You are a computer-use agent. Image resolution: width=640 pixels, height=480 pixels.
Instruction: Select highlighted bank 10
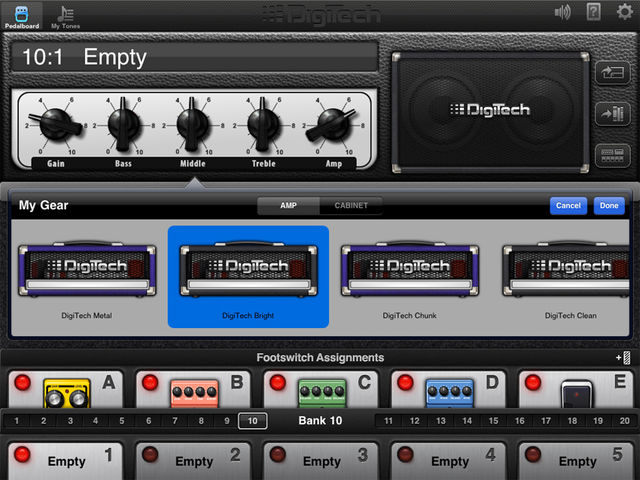click(253, 421)
